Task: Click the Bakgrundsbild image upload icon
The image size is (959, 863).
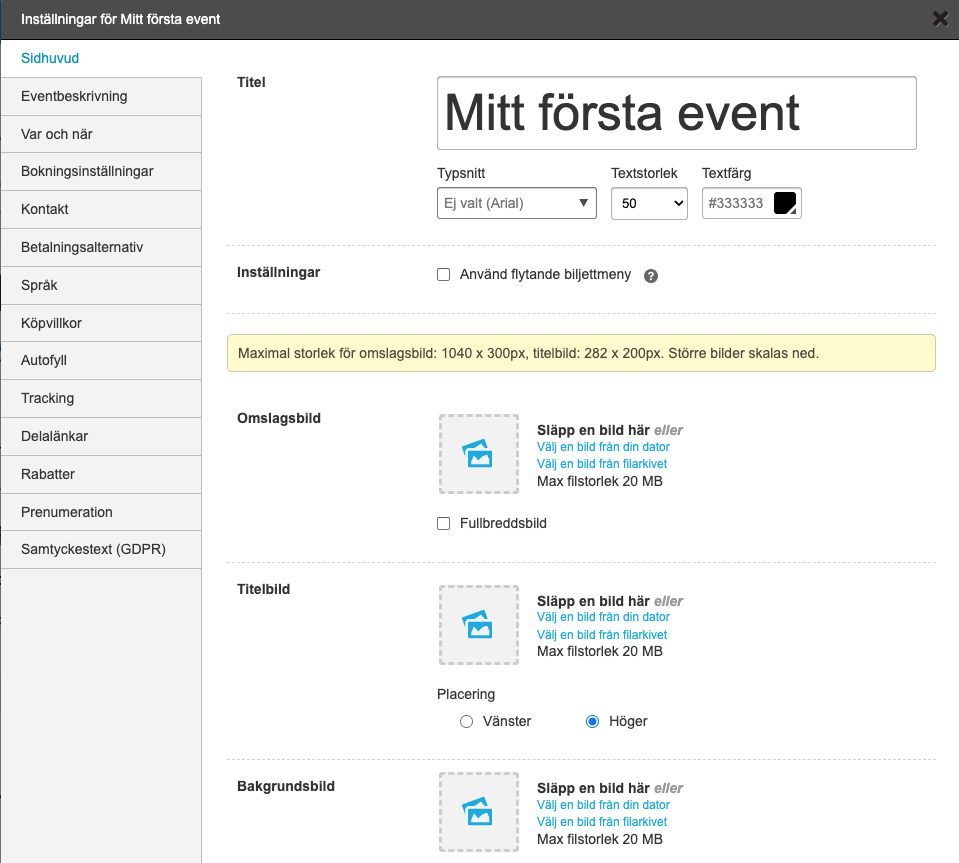Action: tap(478, 812)
